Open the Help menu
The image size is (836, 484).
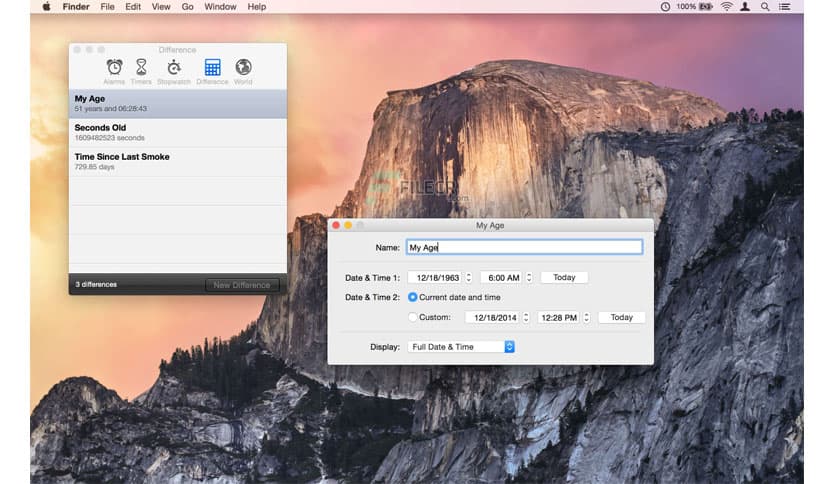256,7
